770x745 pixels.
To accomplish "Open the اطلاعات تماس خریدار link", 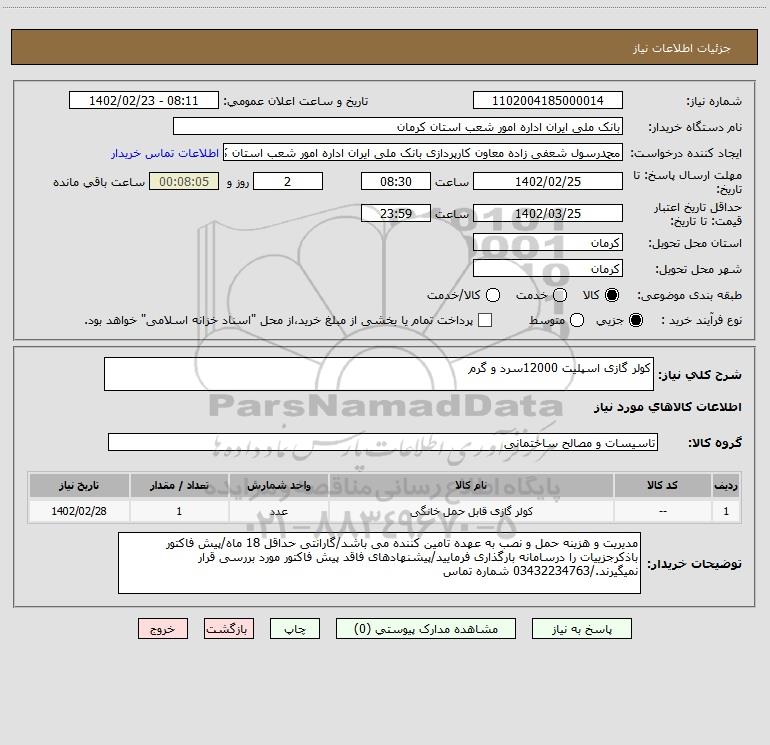I will 165,153.
